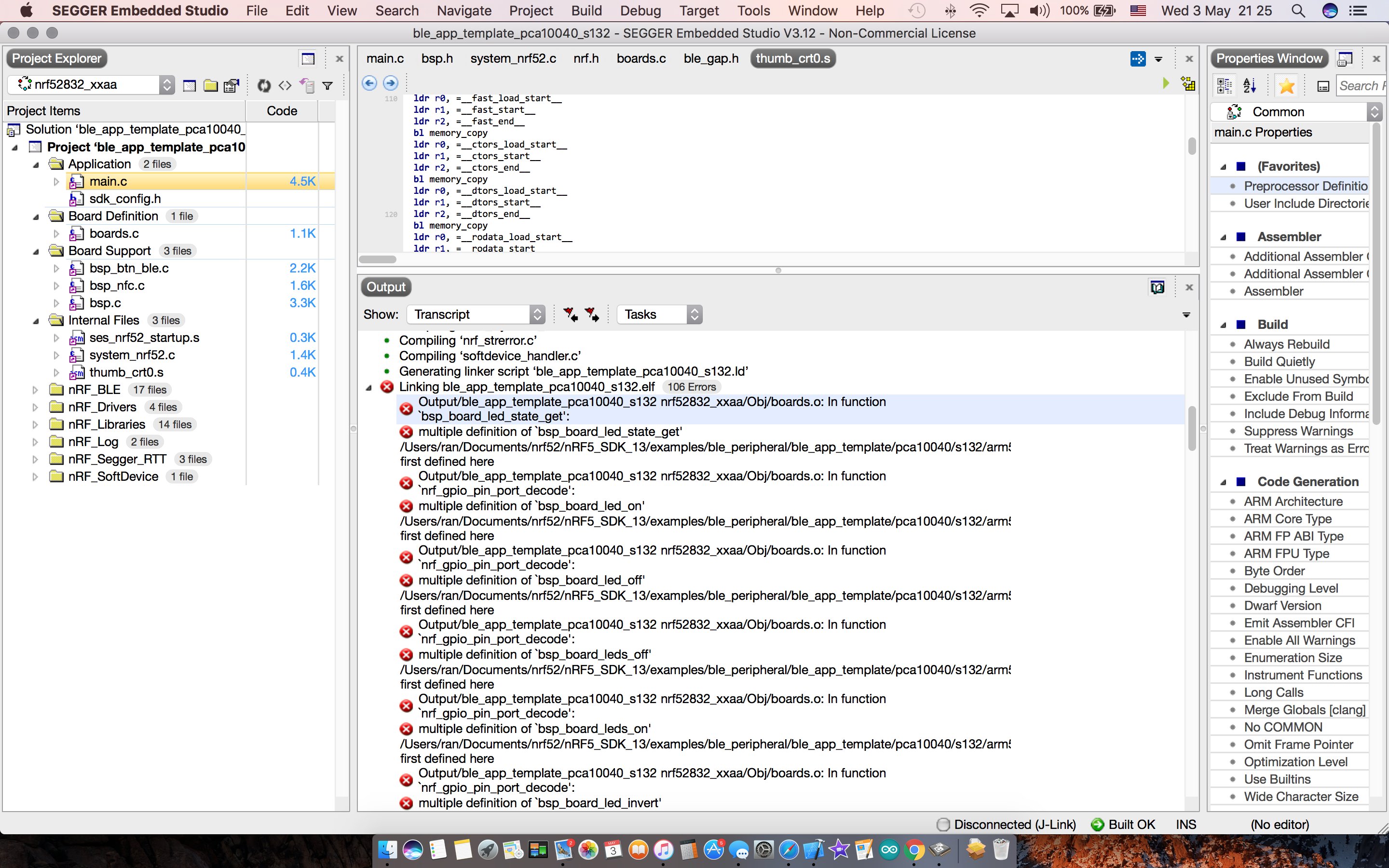Open the Target menu
The image size is (1389, 868).
click(698, 11)
